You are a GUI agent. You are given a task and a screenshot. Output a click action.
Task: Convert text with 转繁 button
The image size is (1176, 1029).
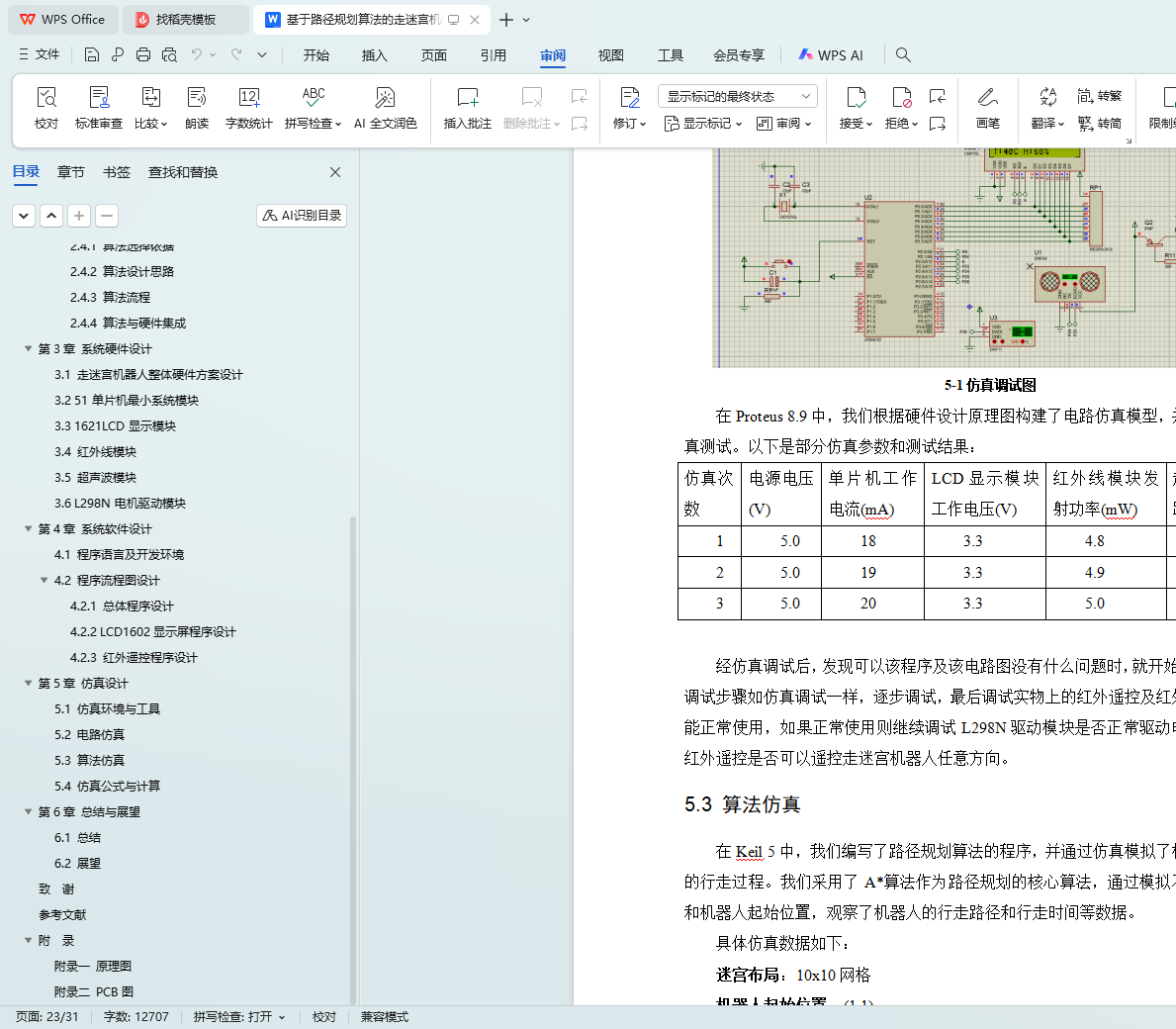click(x=1100, y=96)
